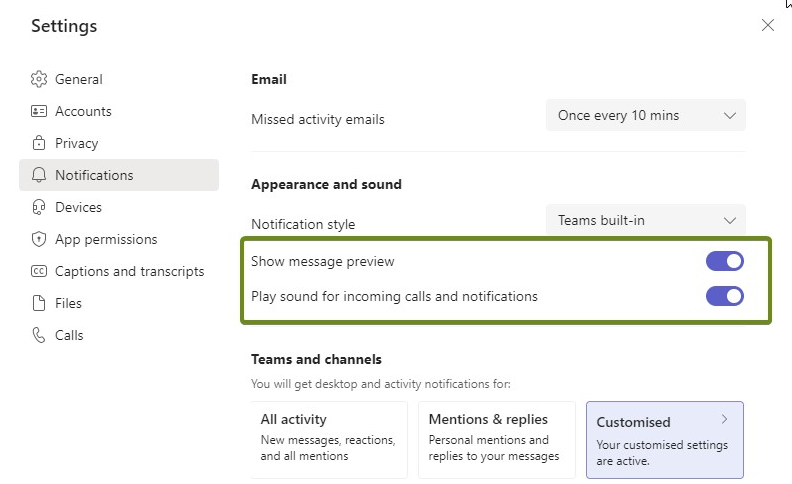Click the Files document icon
The height and width of the screenshot is (484, 792).
tap(39, 303)
